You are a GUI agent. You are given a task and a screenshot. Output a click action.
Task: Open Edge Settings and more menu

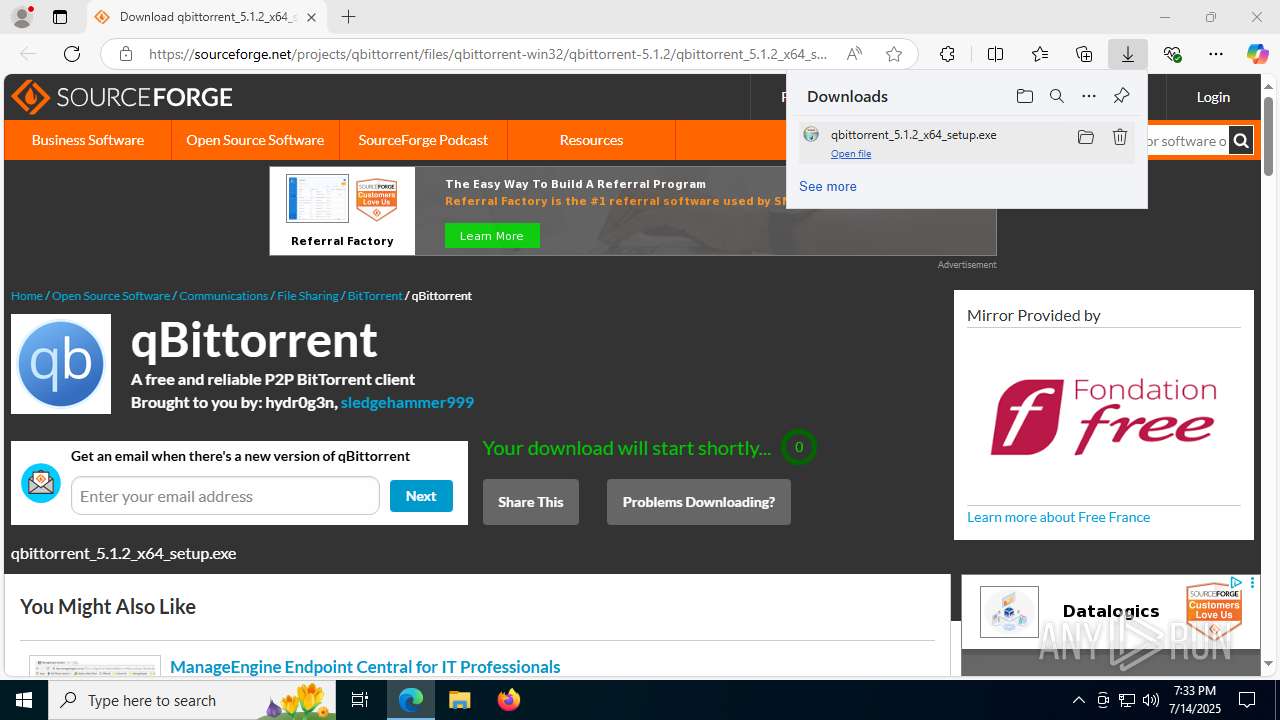click(1216, 54)
